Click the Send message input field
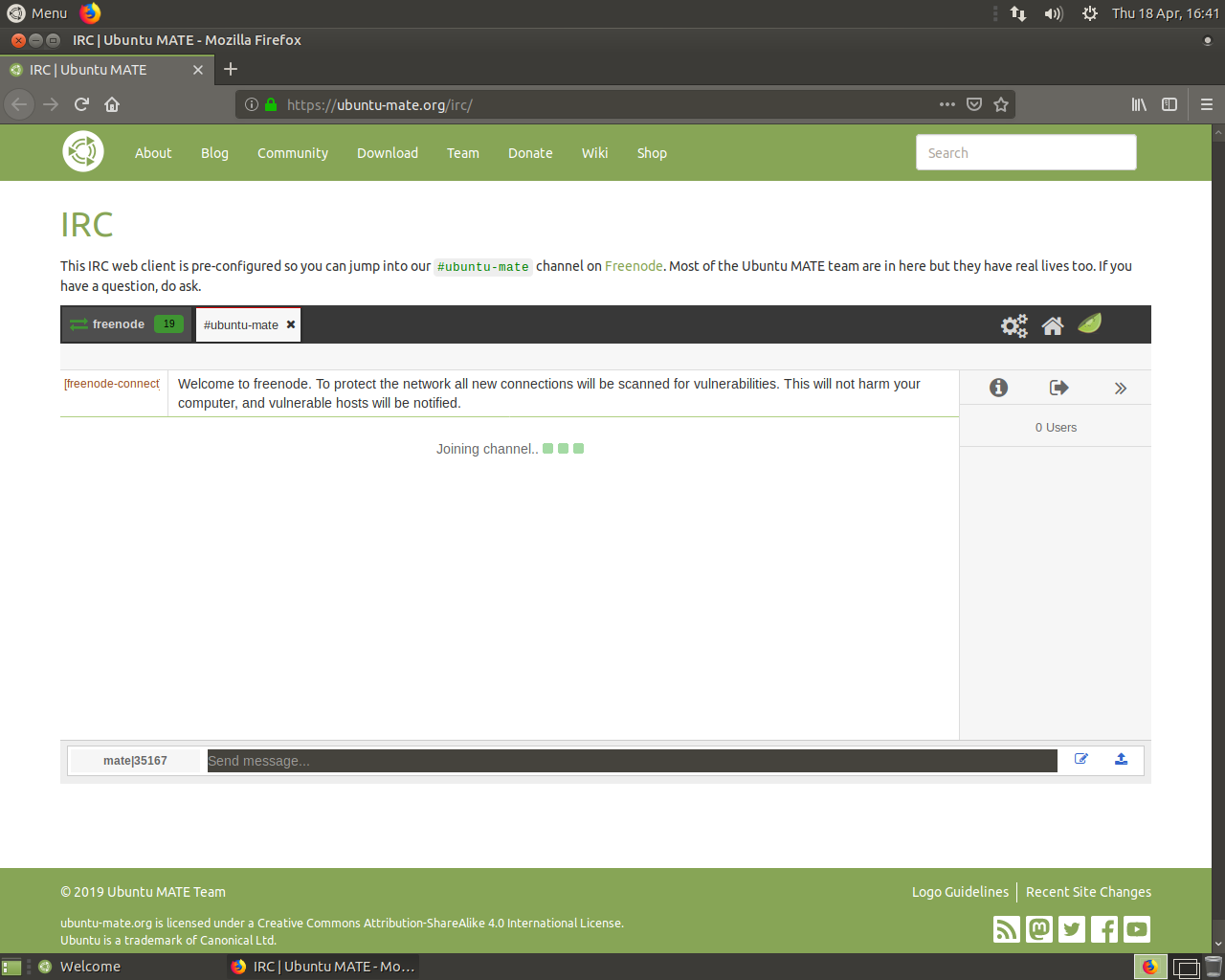The height and width of the screenshot is (980, 1225). 633,761
